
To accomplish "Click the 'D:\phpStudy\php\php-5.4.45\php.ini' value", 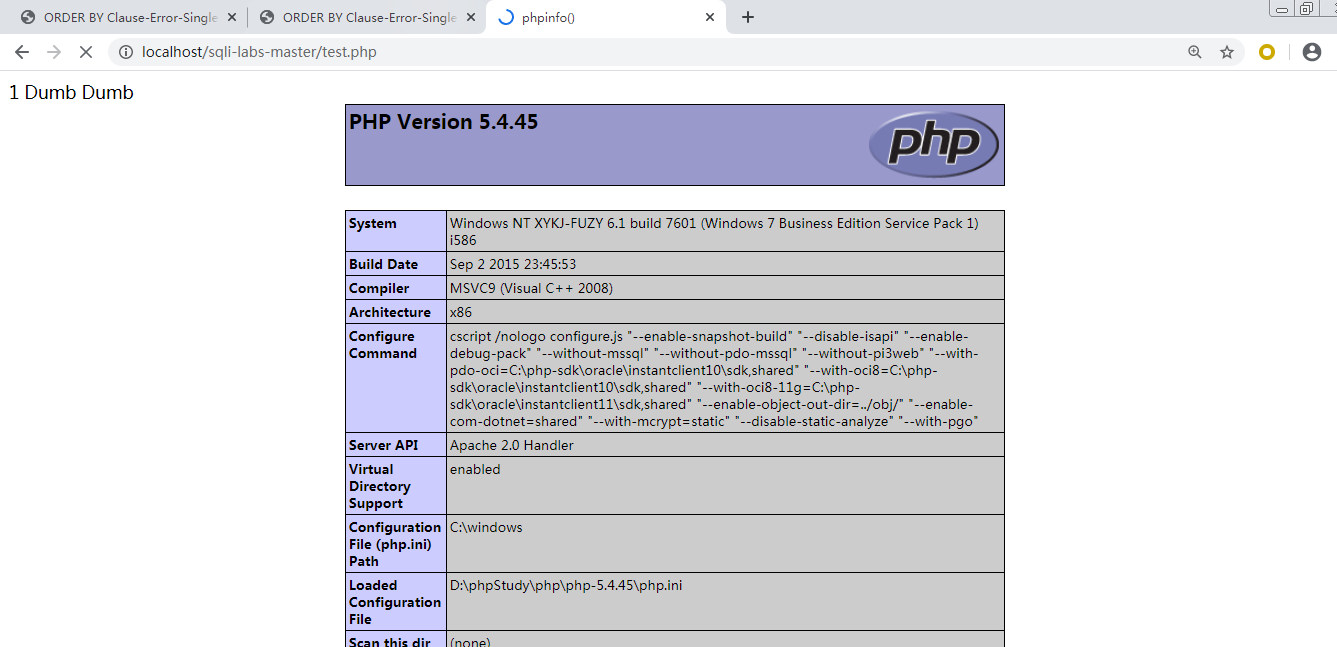I will tap(566, 586).
